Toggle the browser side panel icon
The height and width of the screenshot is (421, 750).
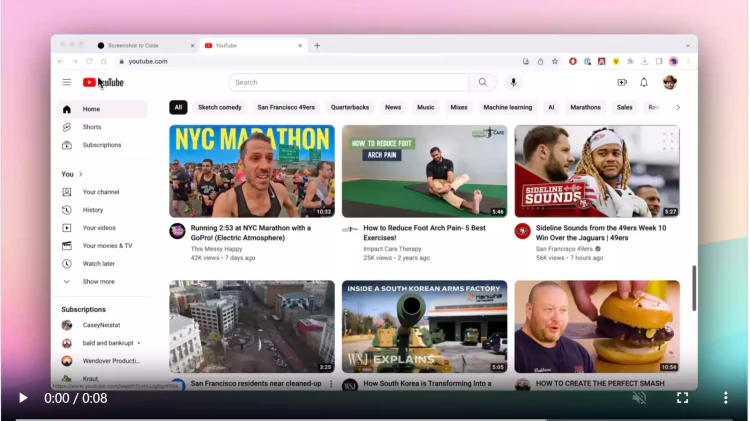click(659, 61)
